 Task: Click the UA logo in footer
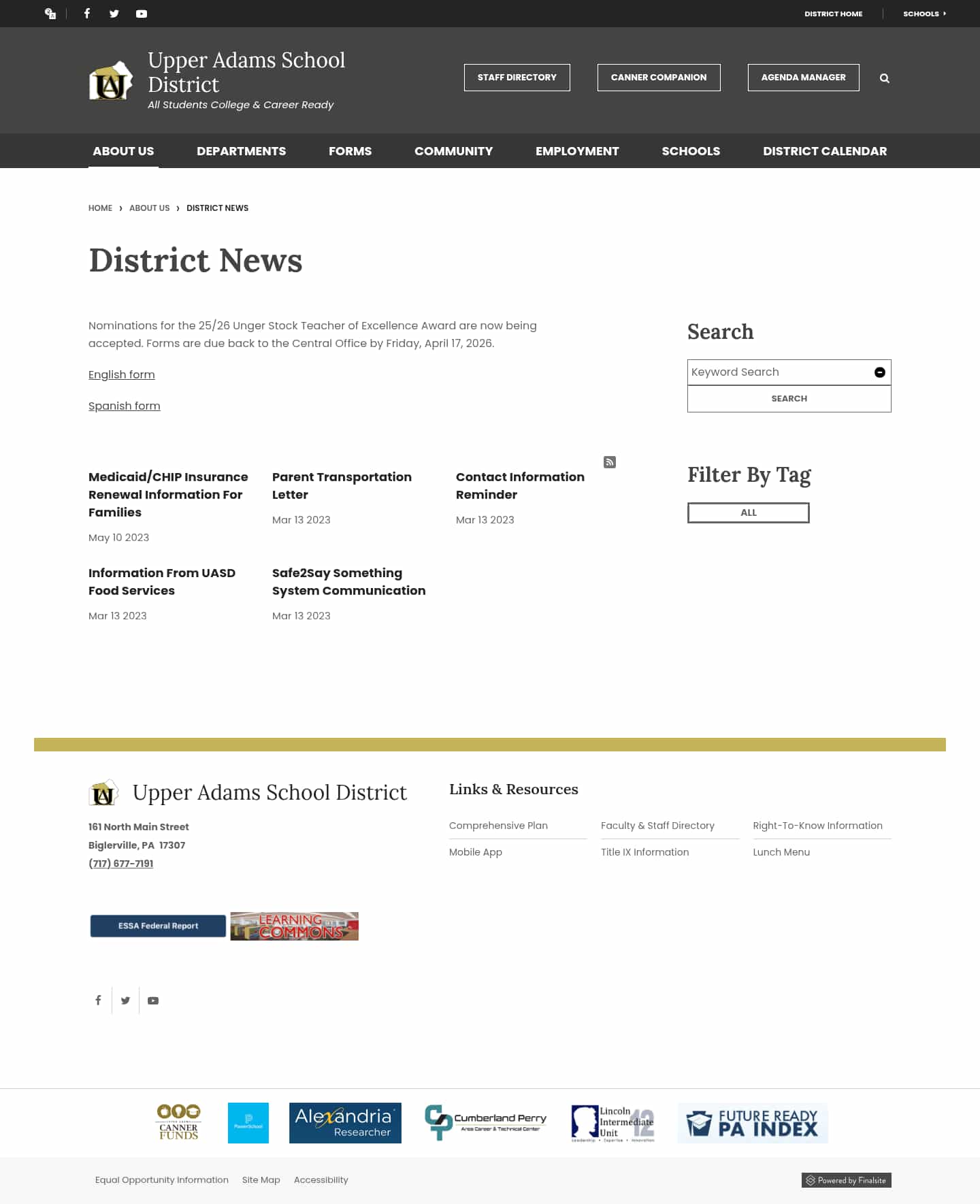tap(103, 793)
